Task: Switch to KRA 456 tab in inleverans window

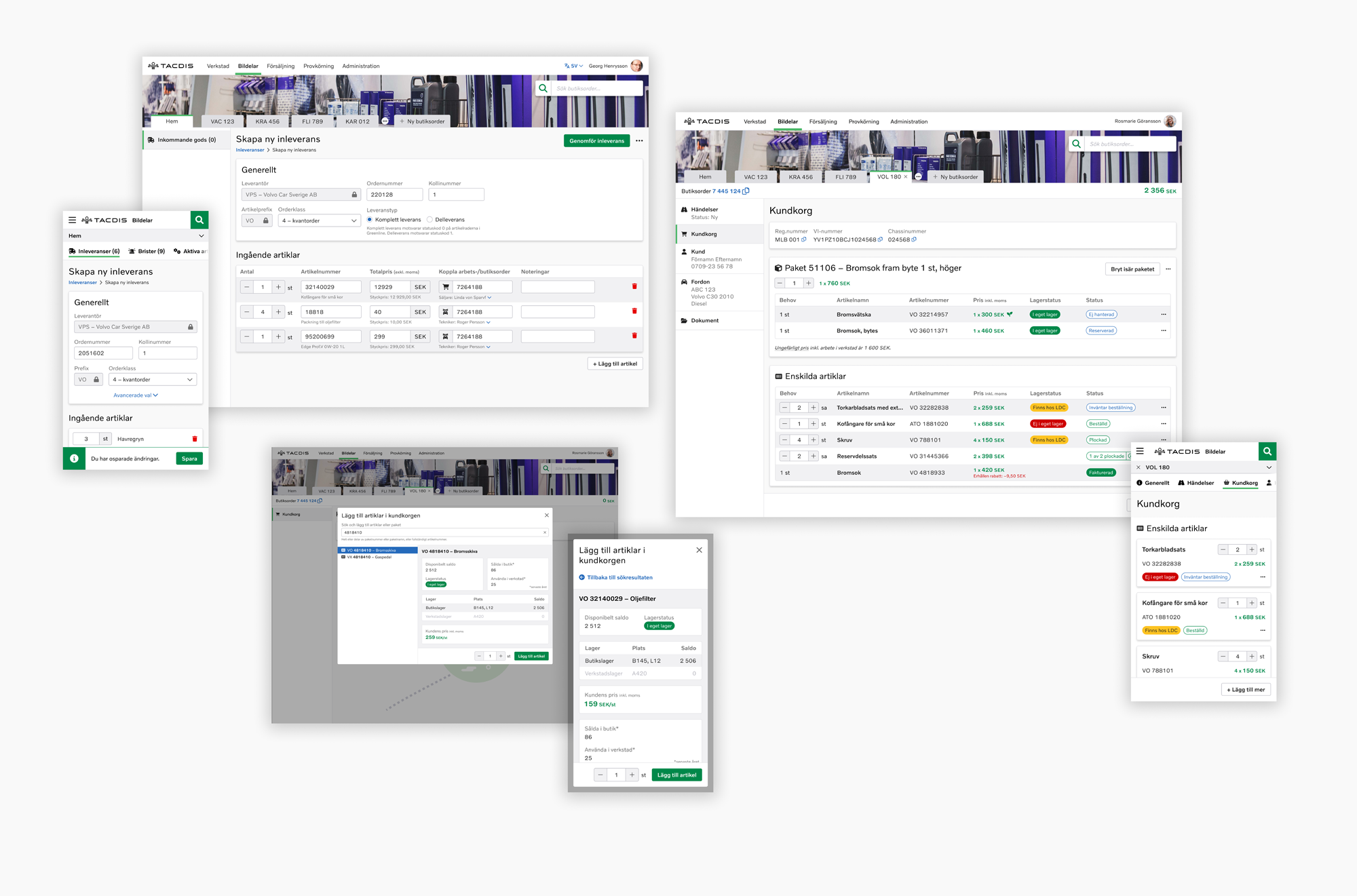Action: click(267, 121)
